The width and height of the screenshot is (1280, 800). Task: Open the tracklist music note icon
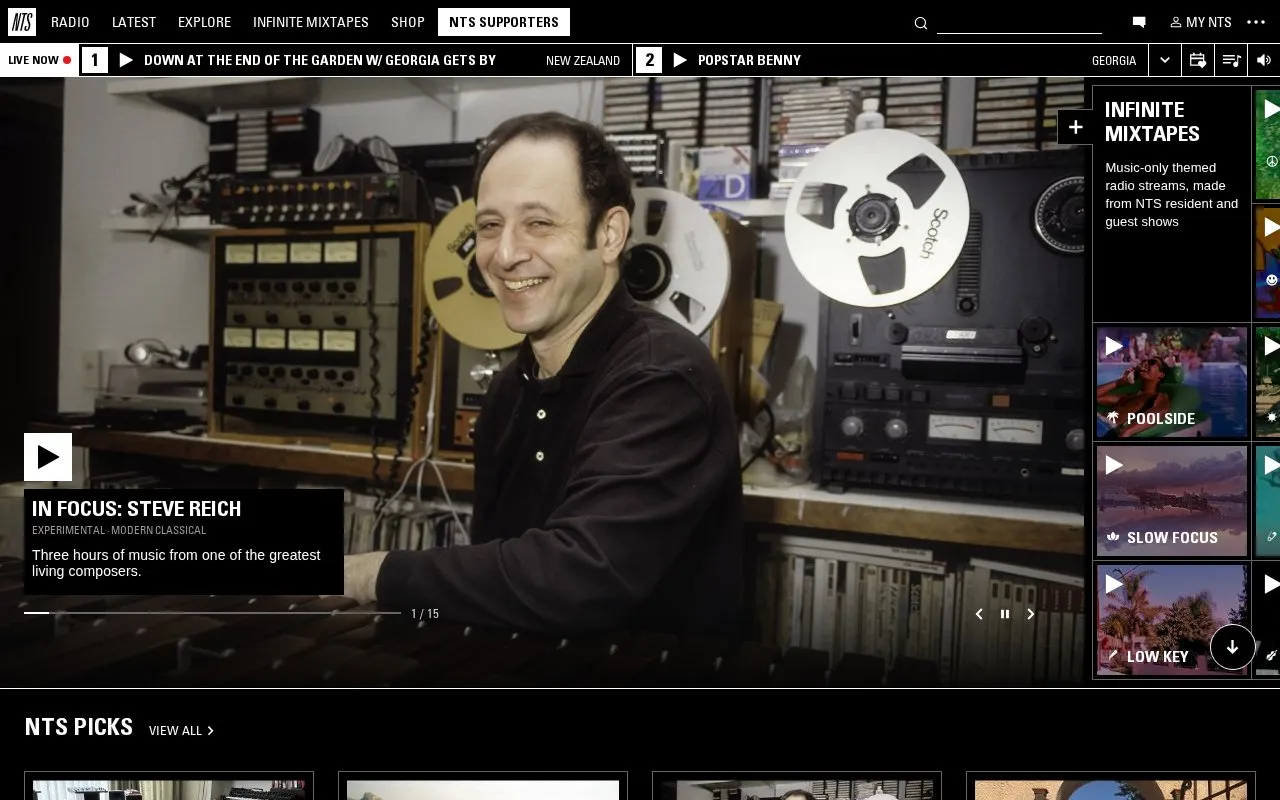(x=1231, y=60)
